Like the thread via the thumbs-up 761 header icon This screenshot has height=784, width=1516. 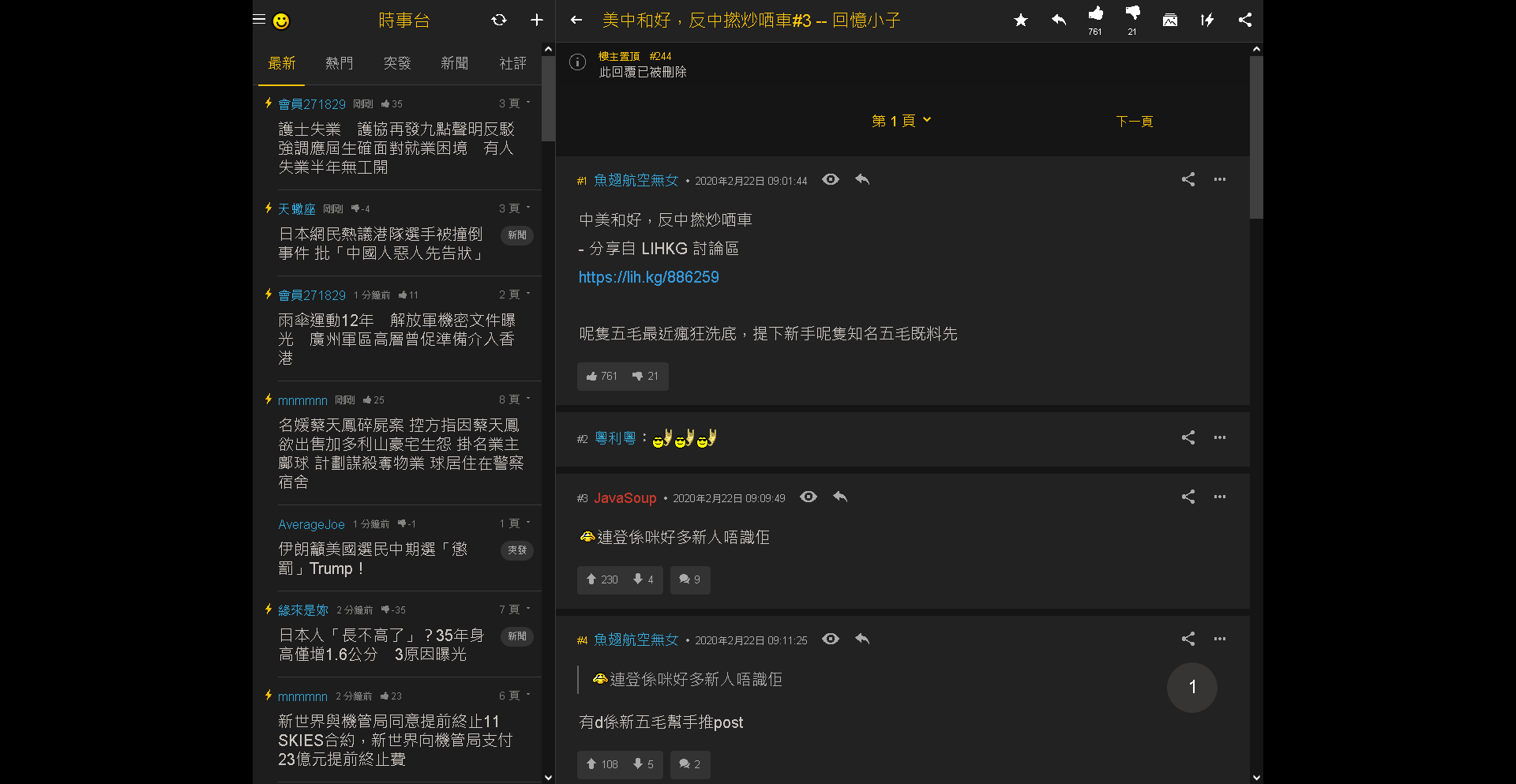(x=1095, y=20)
